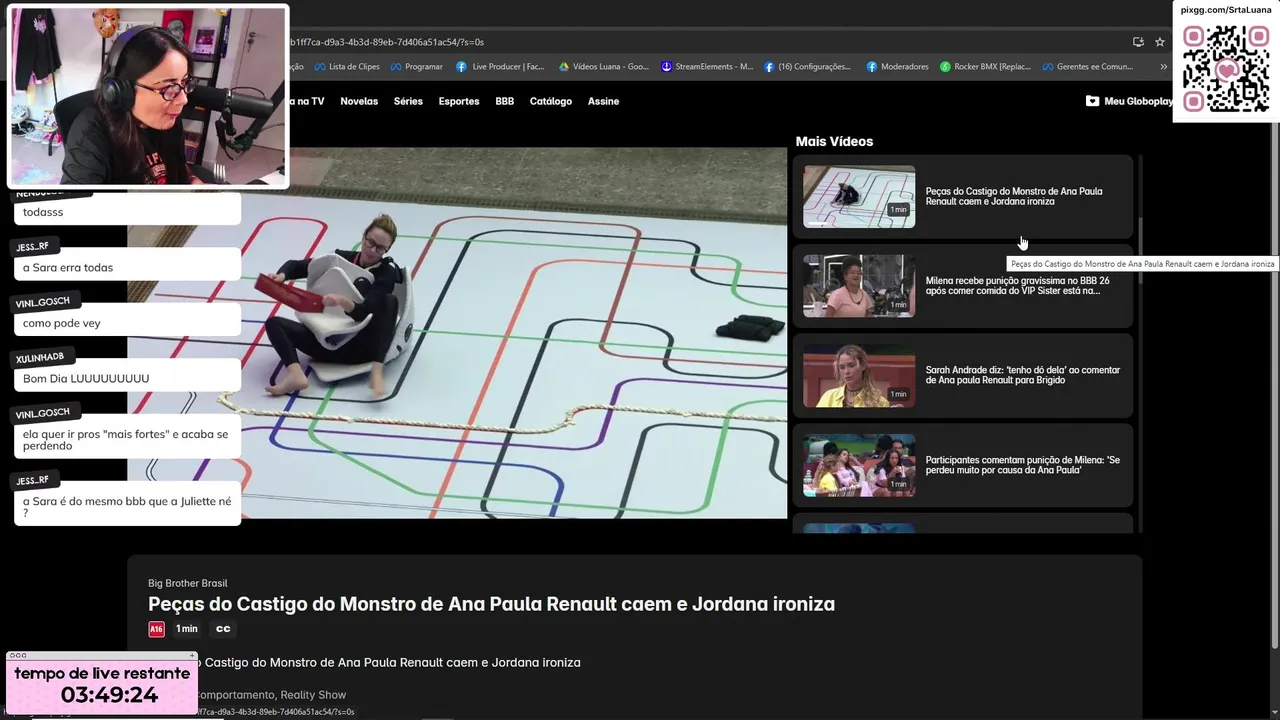Open the 'Participantes comentam punição de Milena' video title
The height and width of the screenshot is (720, 1280).
coord(1022,465)
